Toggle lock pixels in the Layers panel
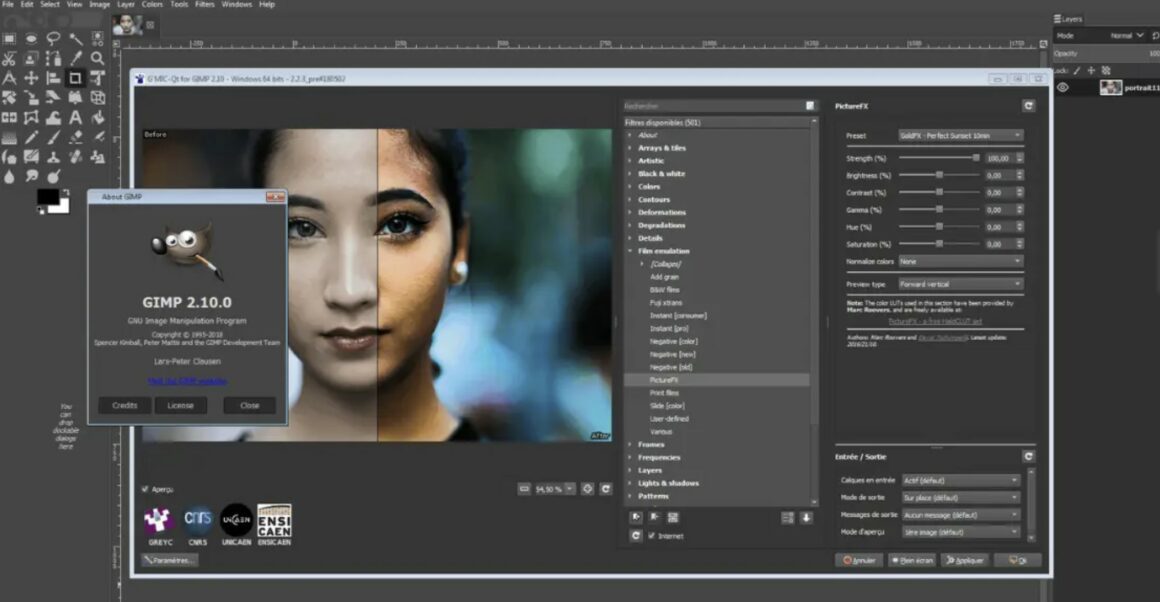This screenshot has height=602, width=1160. (1077, 71)
